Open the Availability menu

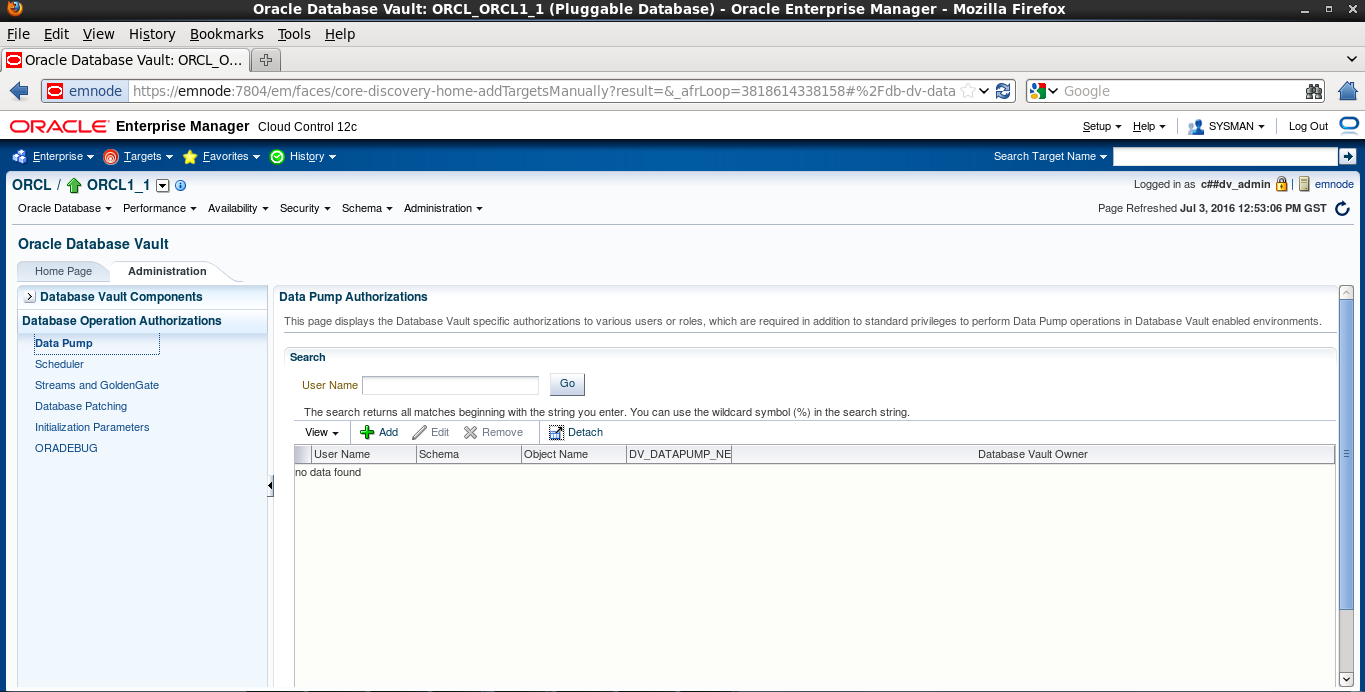click(x=238, y=208)
